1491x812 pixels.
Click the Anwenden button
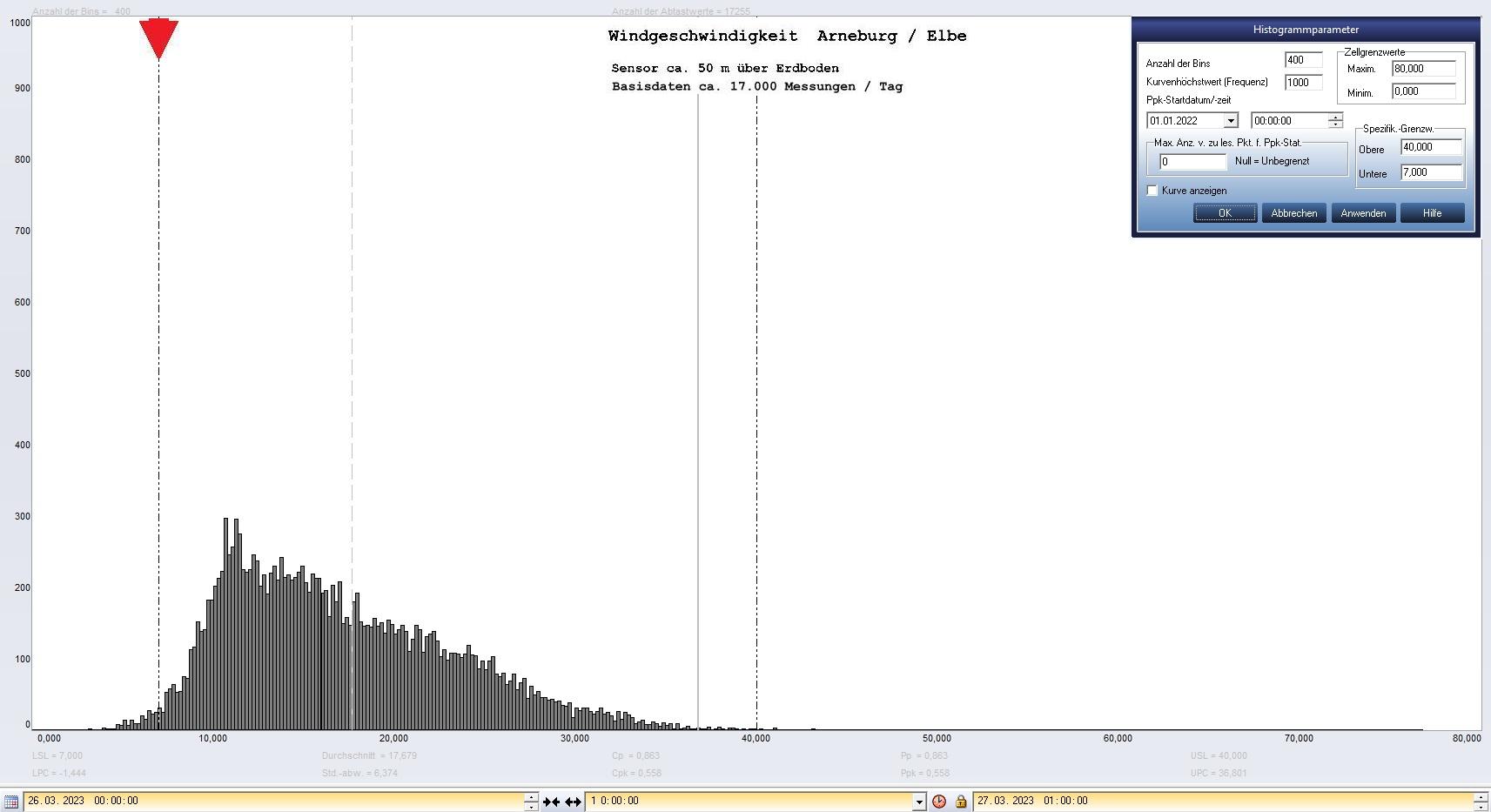1363,213
